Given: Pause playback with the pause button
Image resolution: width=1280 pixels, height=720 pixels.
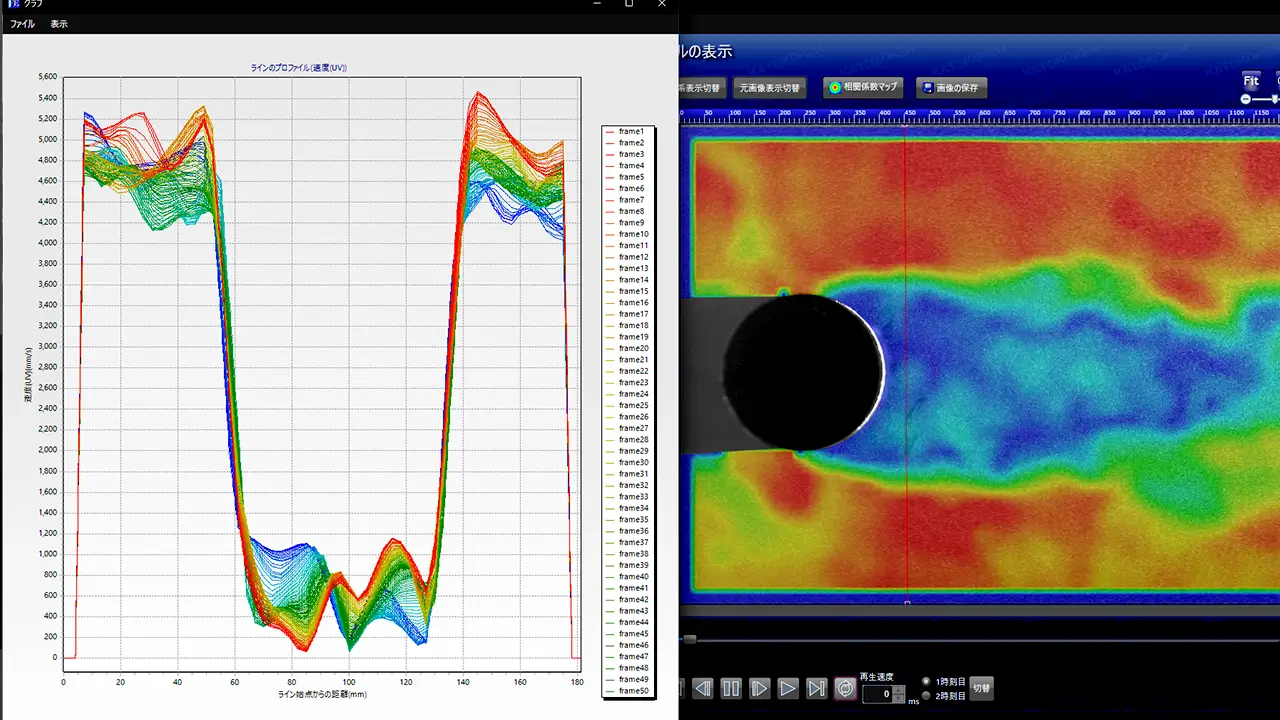Looking at the screenshot, I should point(731,688).
